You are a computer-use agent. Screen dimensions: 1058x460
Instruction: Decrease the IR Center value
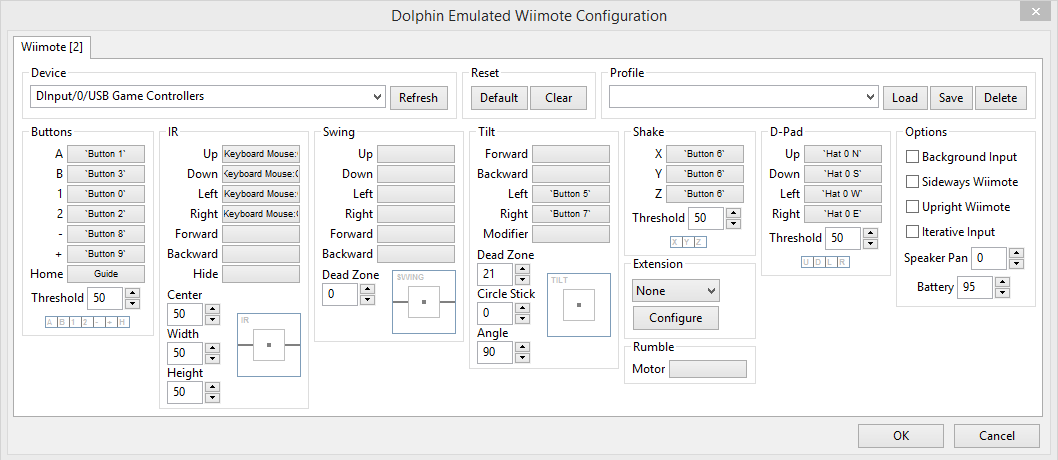coord(213,320)
